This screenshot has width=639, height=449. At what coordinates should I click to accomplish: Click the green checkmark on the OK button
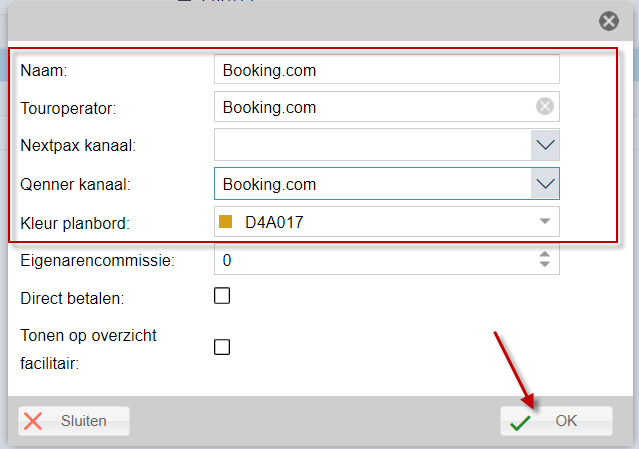pos(520,422)
